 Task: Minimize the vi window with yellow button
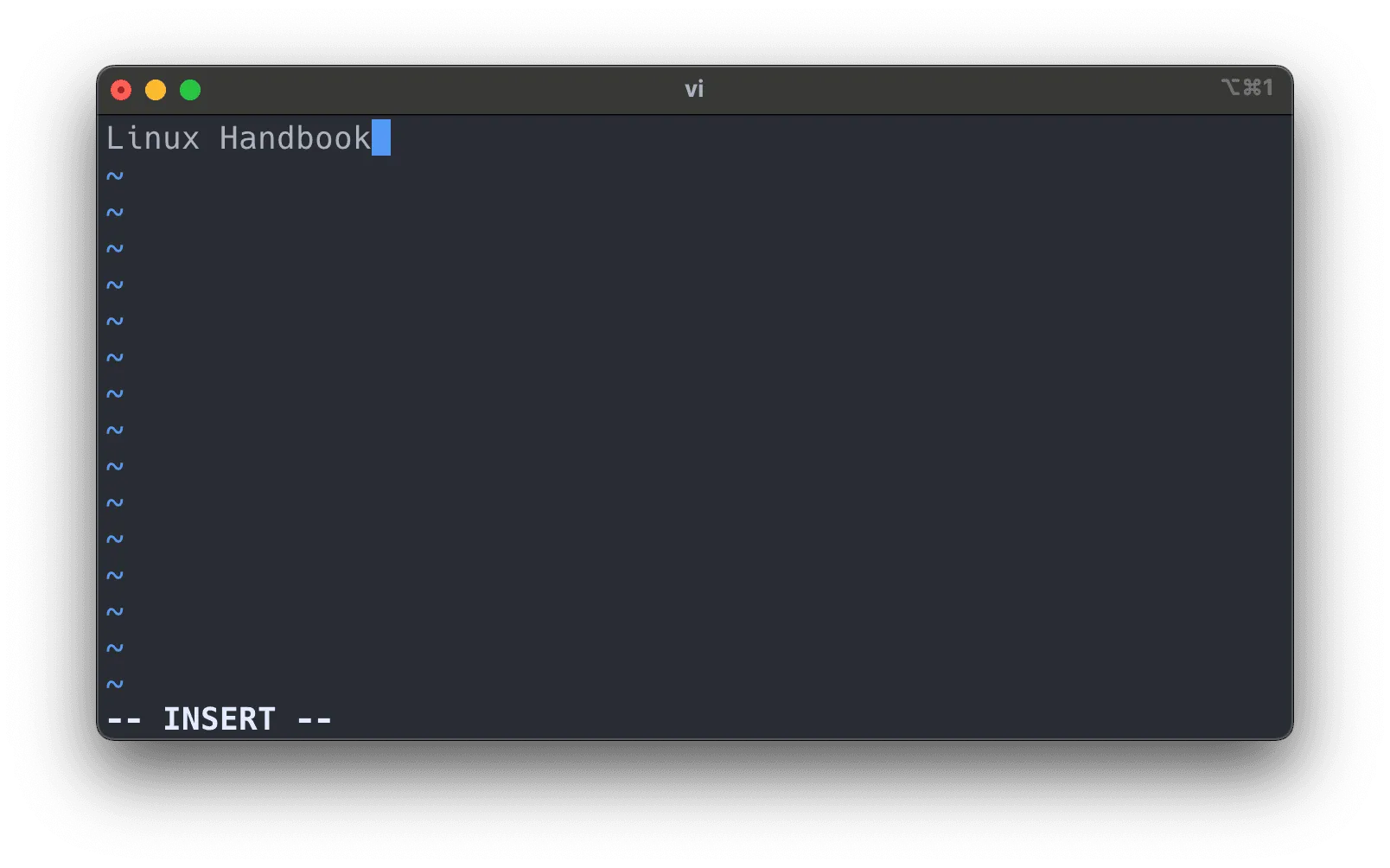(x=156, y=90)
